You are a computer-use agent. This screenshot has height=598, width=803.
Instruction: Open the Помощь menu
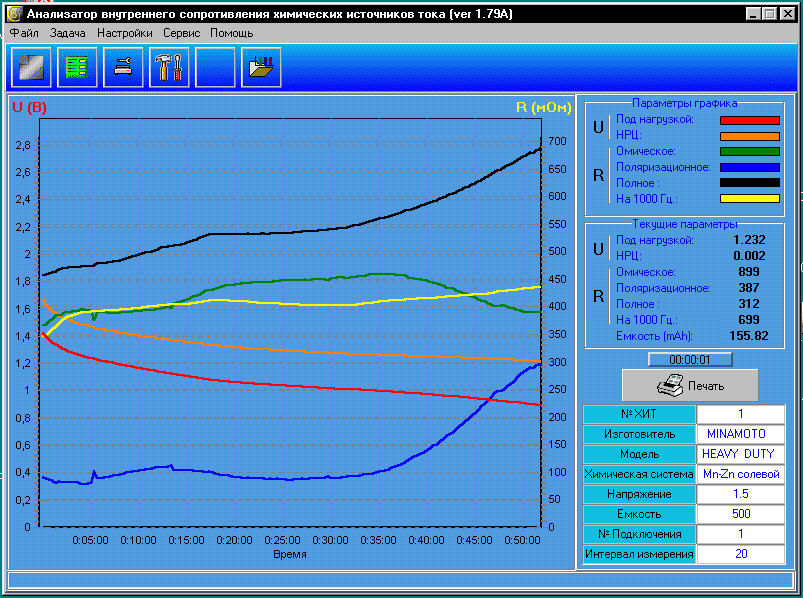point(231,33)
